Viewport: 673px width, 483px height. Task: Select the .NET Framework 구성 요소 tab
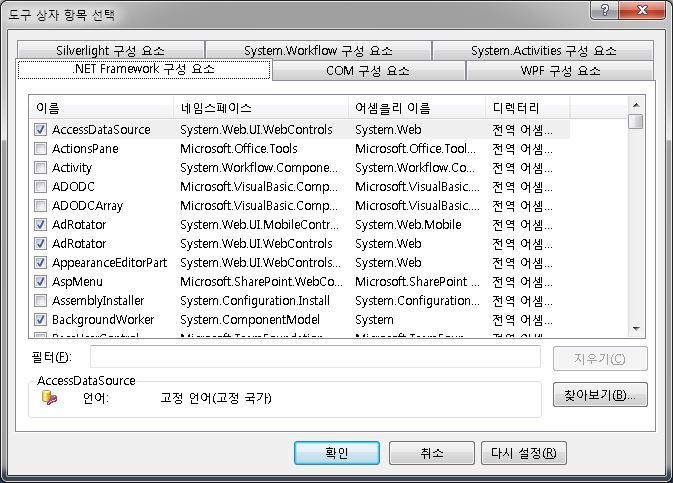click(144, 69)
